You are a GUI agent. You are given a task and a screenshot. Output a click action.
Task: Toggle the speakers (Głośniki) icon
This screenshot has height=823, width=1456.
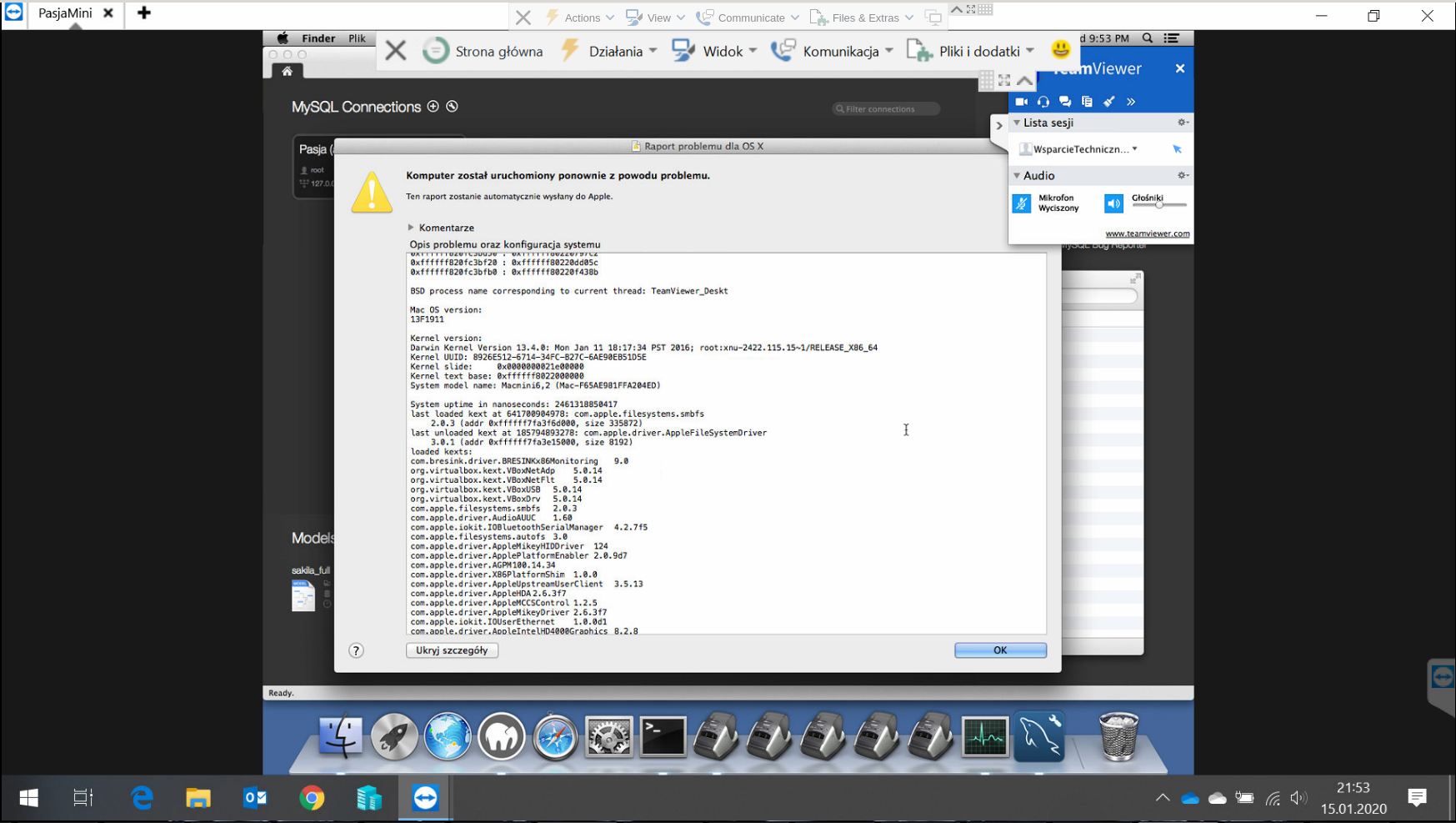click(x=1113, y=203)
